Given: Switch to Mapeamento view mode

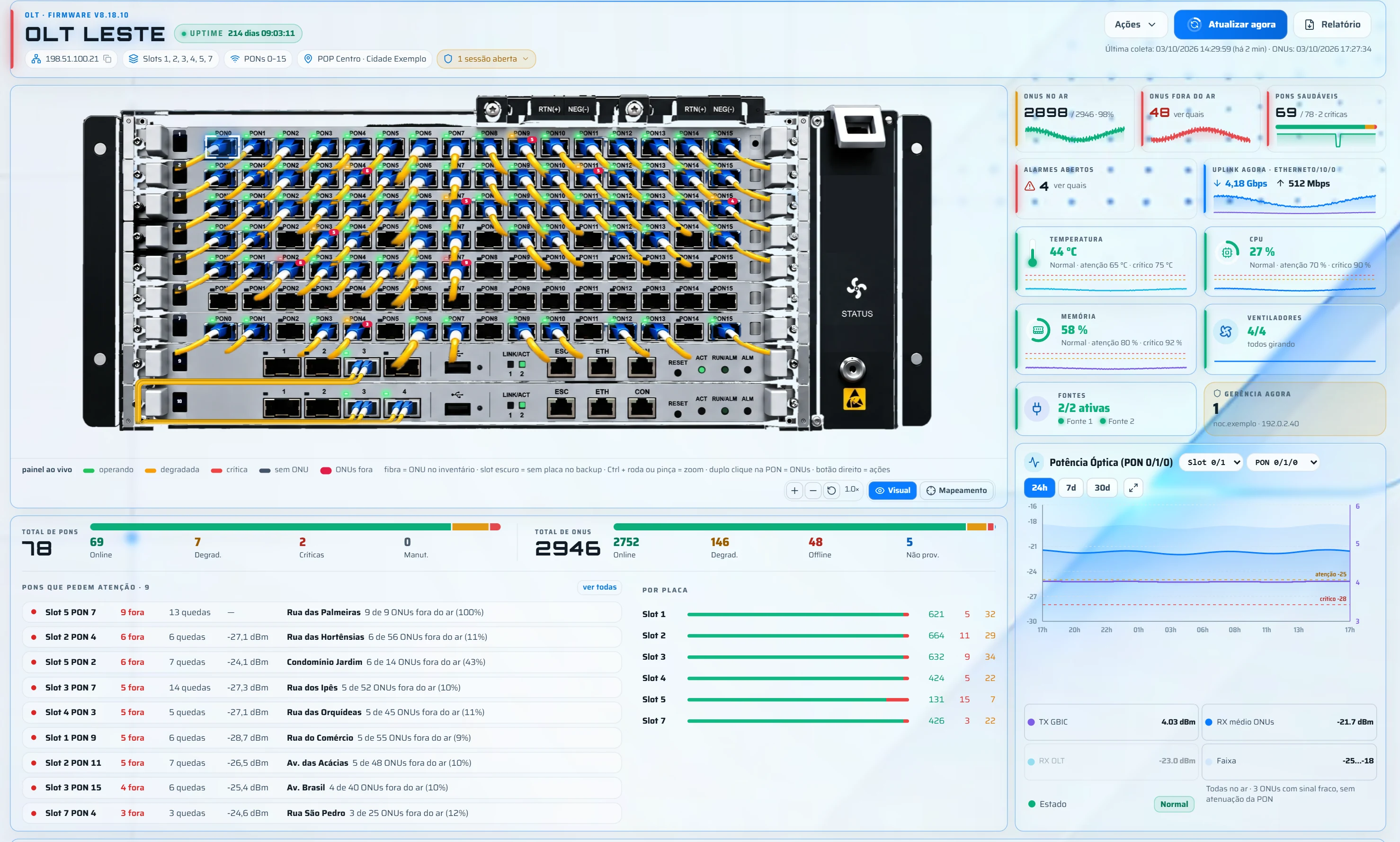Looking at the screenshot, I should point(956,490).
